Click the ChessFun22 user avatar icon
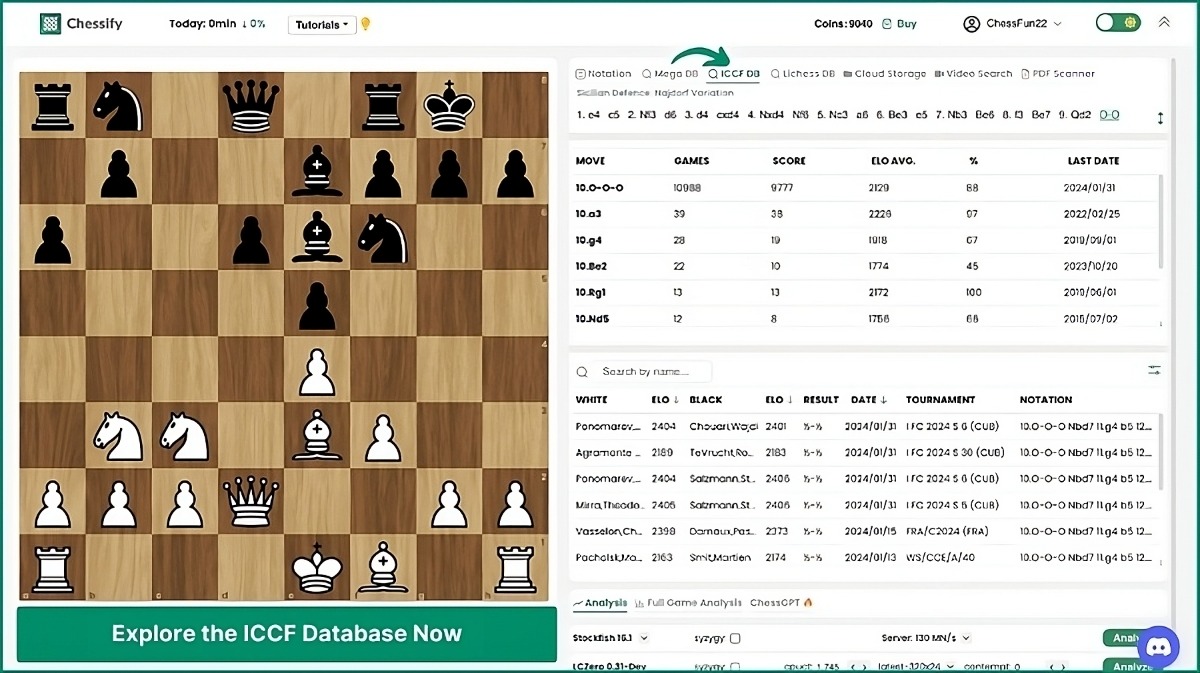This screenshot has height=673, width=1200. (970, 23)
